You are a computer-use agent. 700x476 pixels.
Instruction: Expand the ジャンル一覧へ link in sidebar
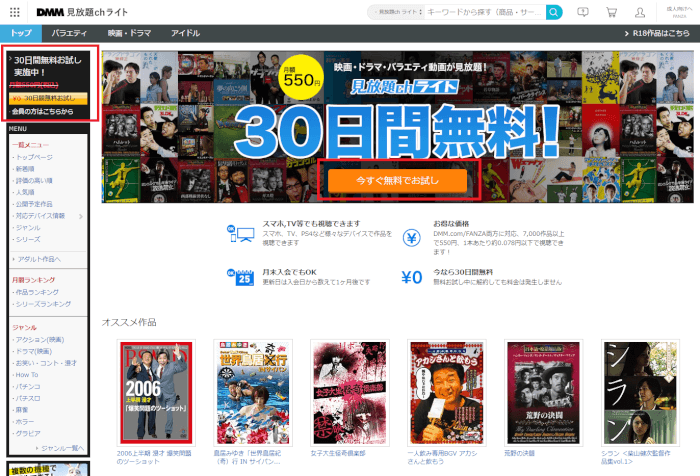[66, 448]
